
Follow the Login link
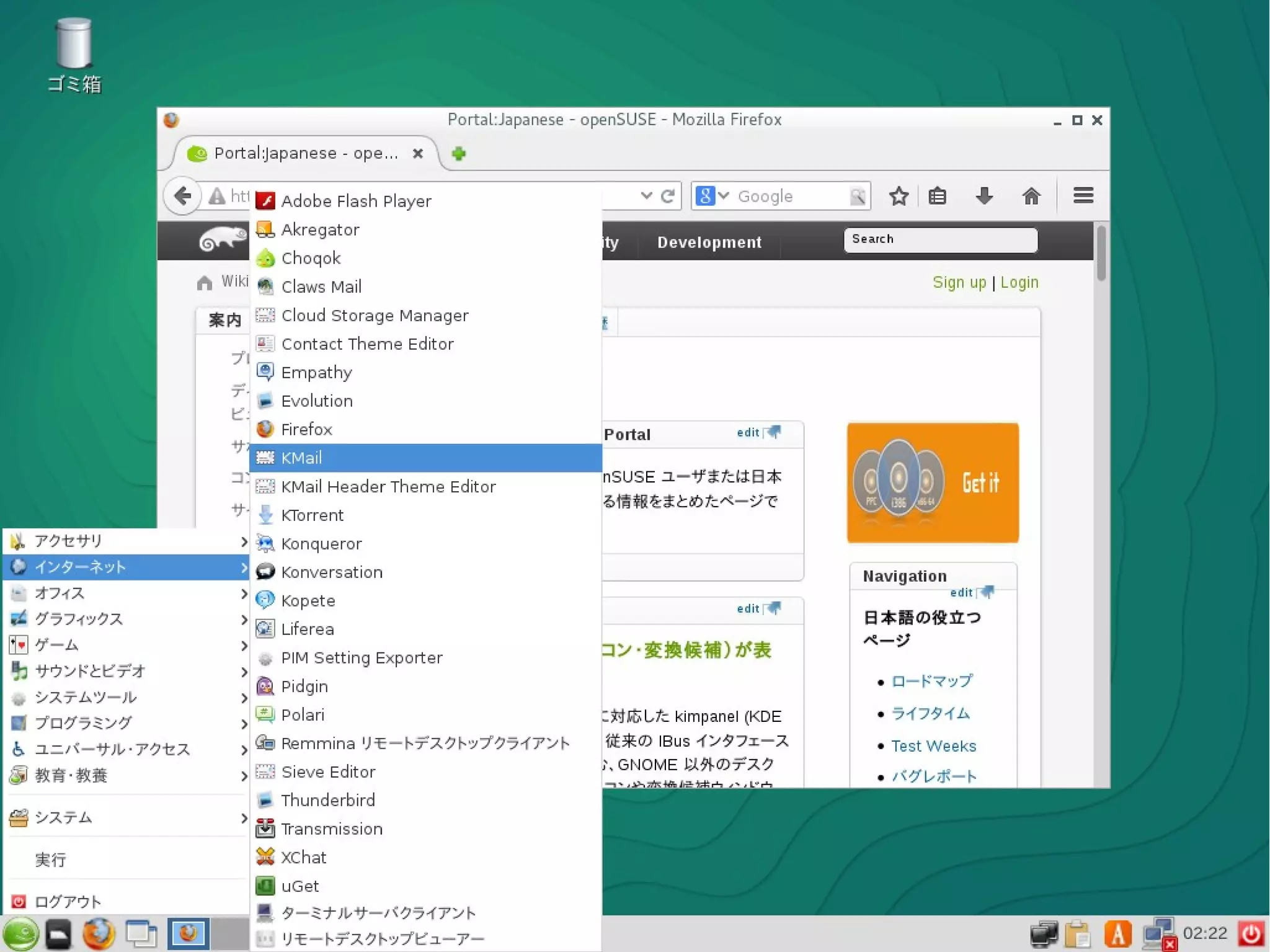click(1019, 282)
